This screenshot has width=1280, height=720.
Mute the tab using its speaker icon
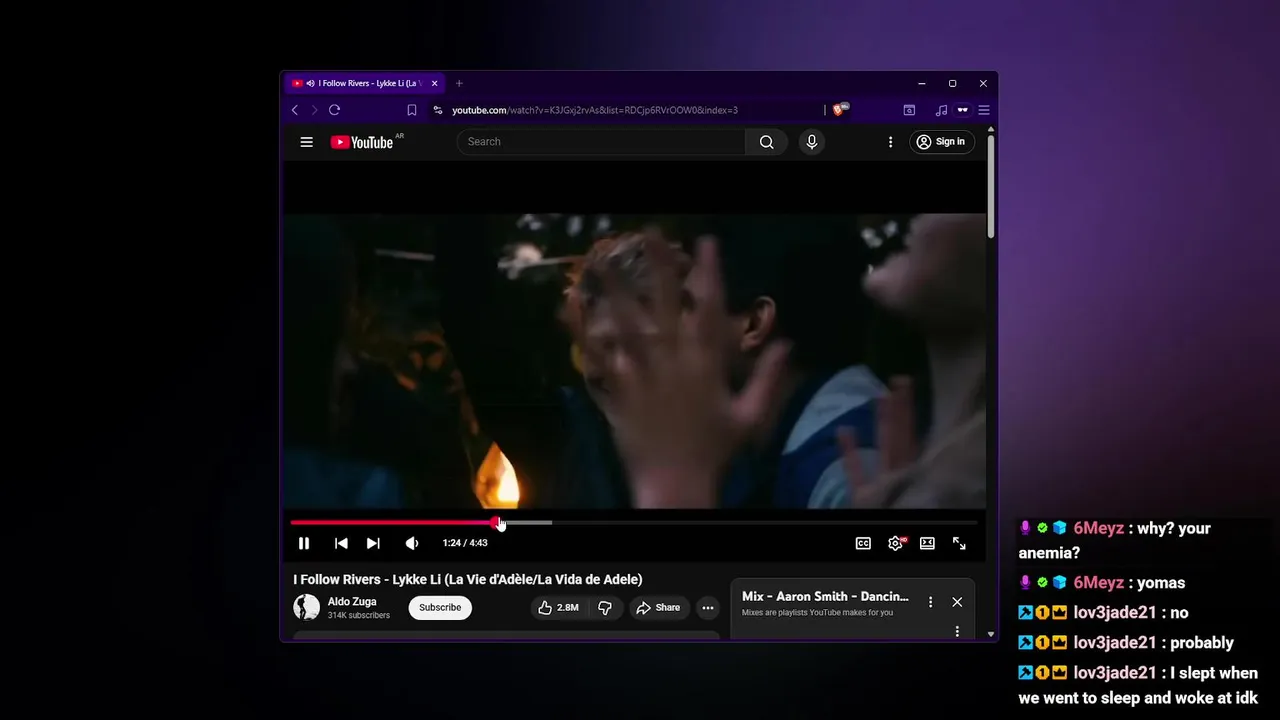310,83
